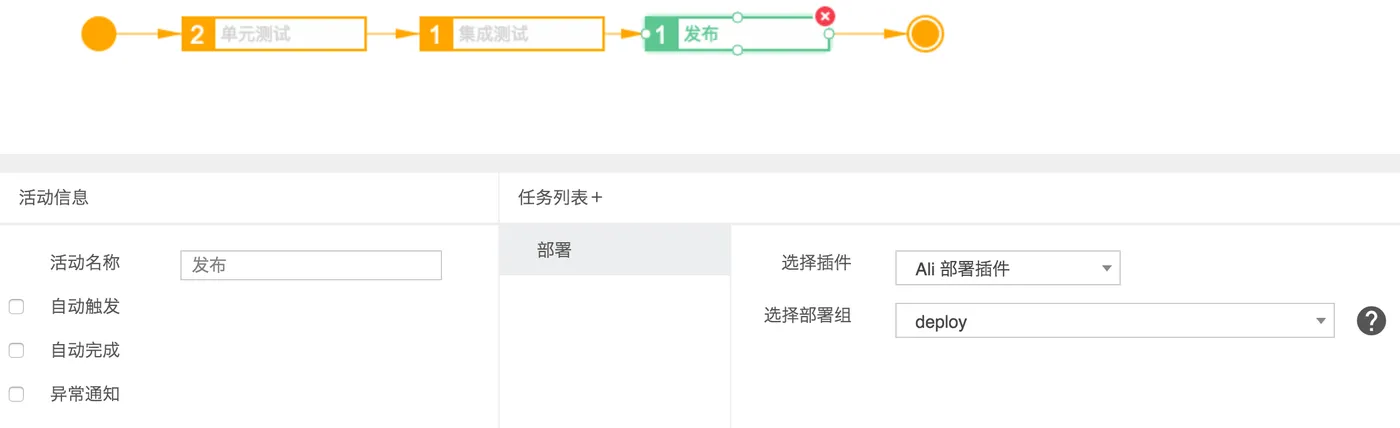1400x428 pixels.
Task: Open the help question mark icon
Action: pyautogui.click(x=1371, y=321)
